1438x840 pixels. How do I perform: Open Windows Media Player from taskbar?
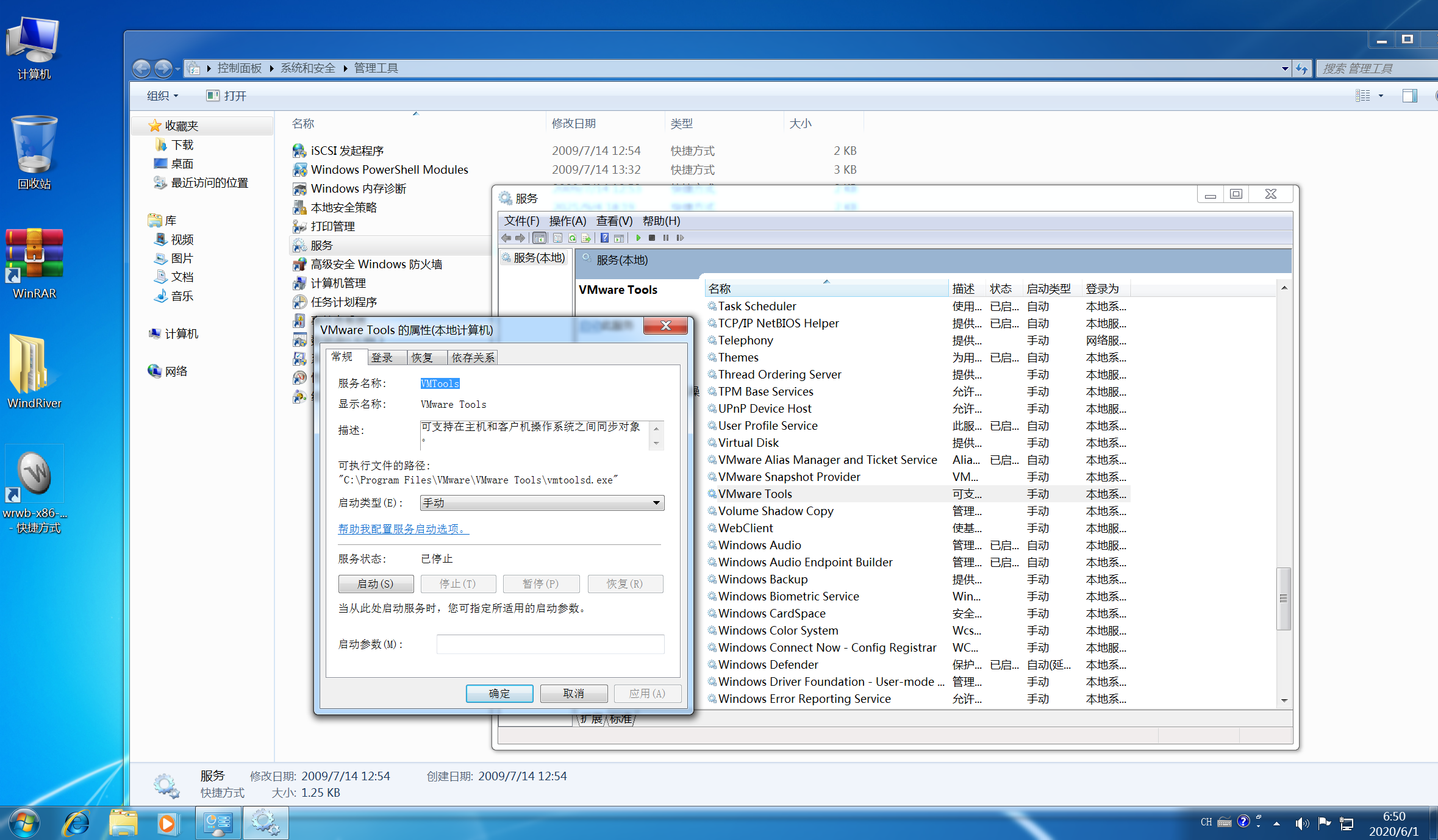pos(167,824)
